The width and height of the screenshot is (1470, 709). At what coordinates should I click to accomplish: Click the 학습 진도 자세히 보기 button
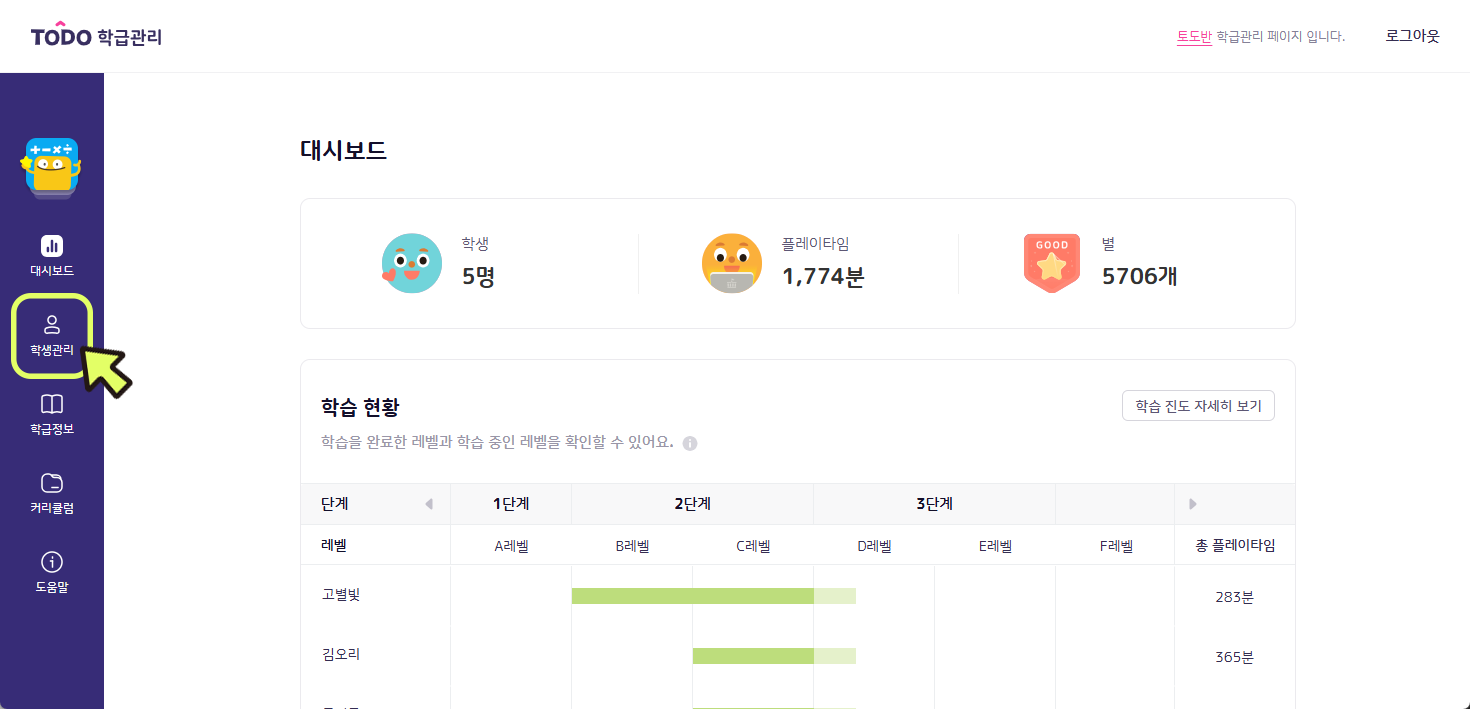tap(1198, 406)
